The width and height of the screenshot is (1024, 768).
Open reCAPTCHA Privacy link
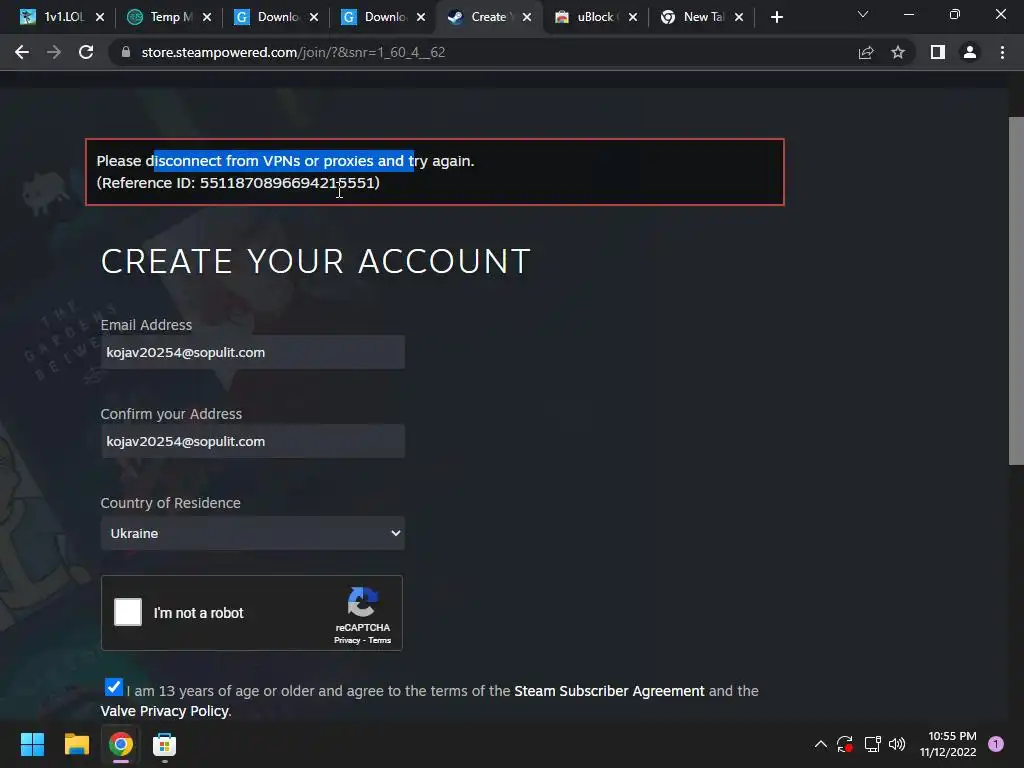point(347,640)
